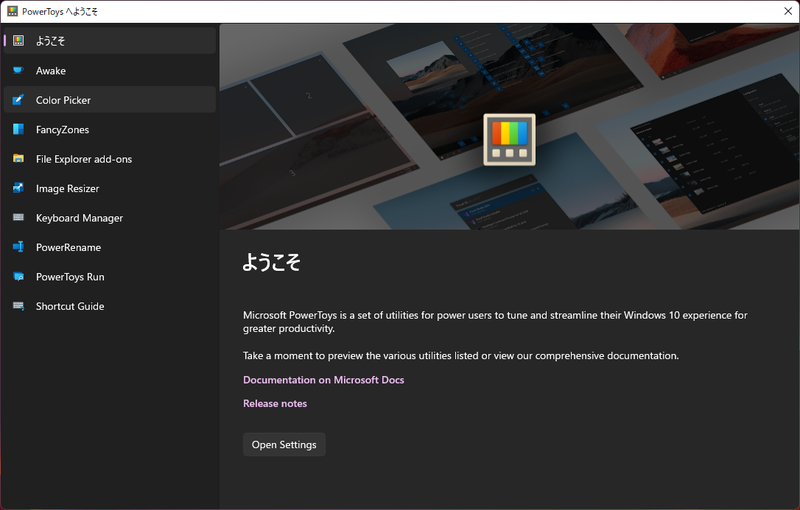The height and width of the screenshot is (510, 800).
Task: Select the Shortcut Guide label
Action: (x=70, y=306)
